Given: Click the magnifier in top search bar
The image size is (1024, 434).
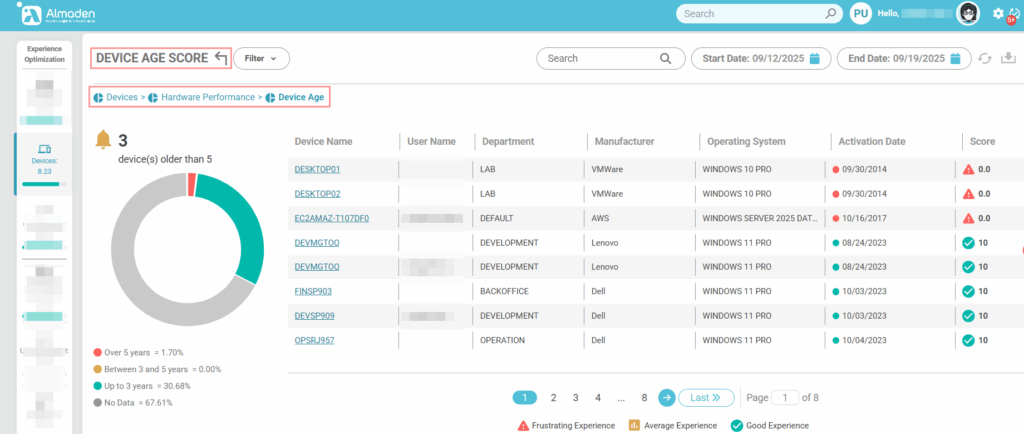Looking at the screenshot, I should [x=830, y=14].
